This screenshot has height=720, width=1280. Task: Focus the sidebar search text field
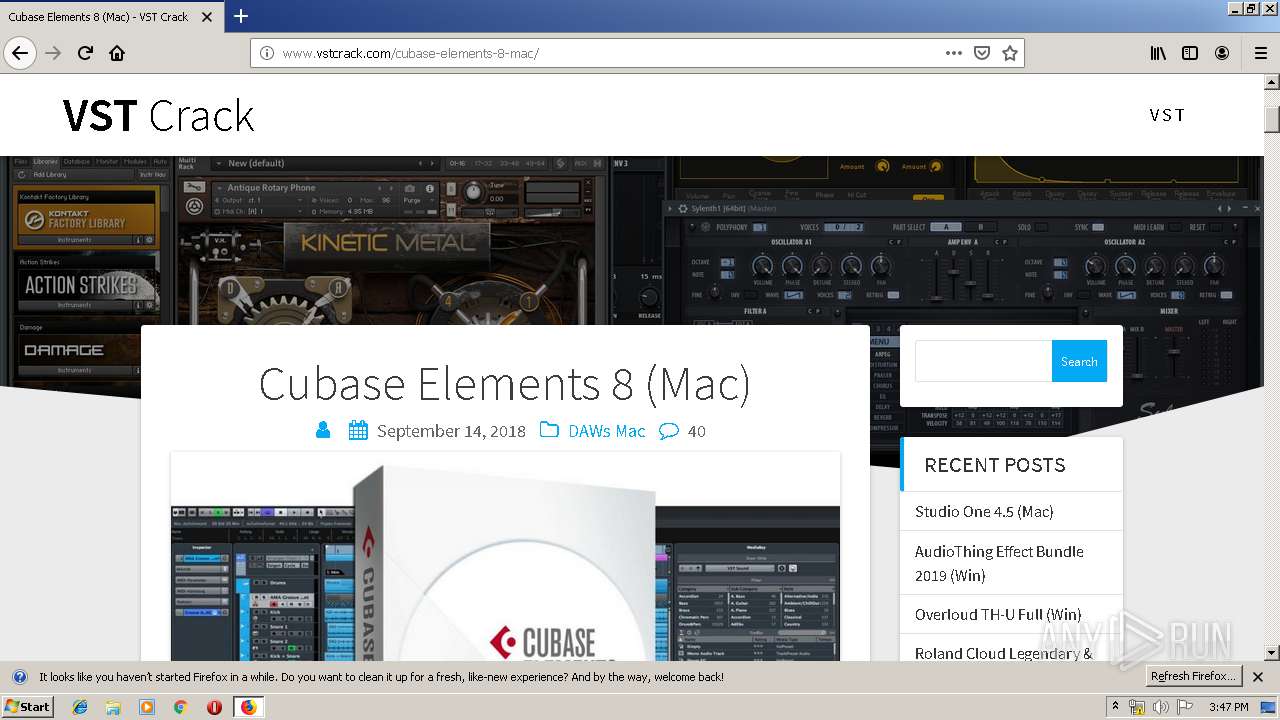coord(983,361)
